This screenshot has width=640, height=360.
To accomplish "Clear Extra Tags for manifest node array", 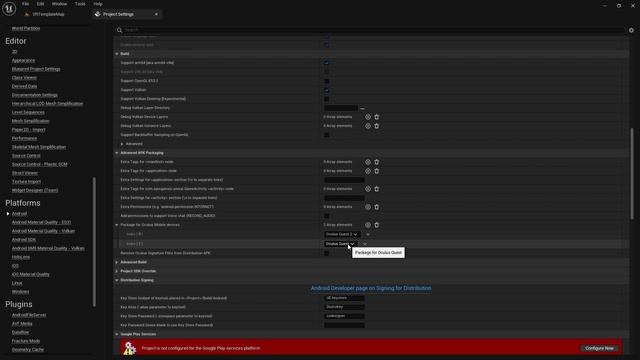I will [x=376, y=162].
